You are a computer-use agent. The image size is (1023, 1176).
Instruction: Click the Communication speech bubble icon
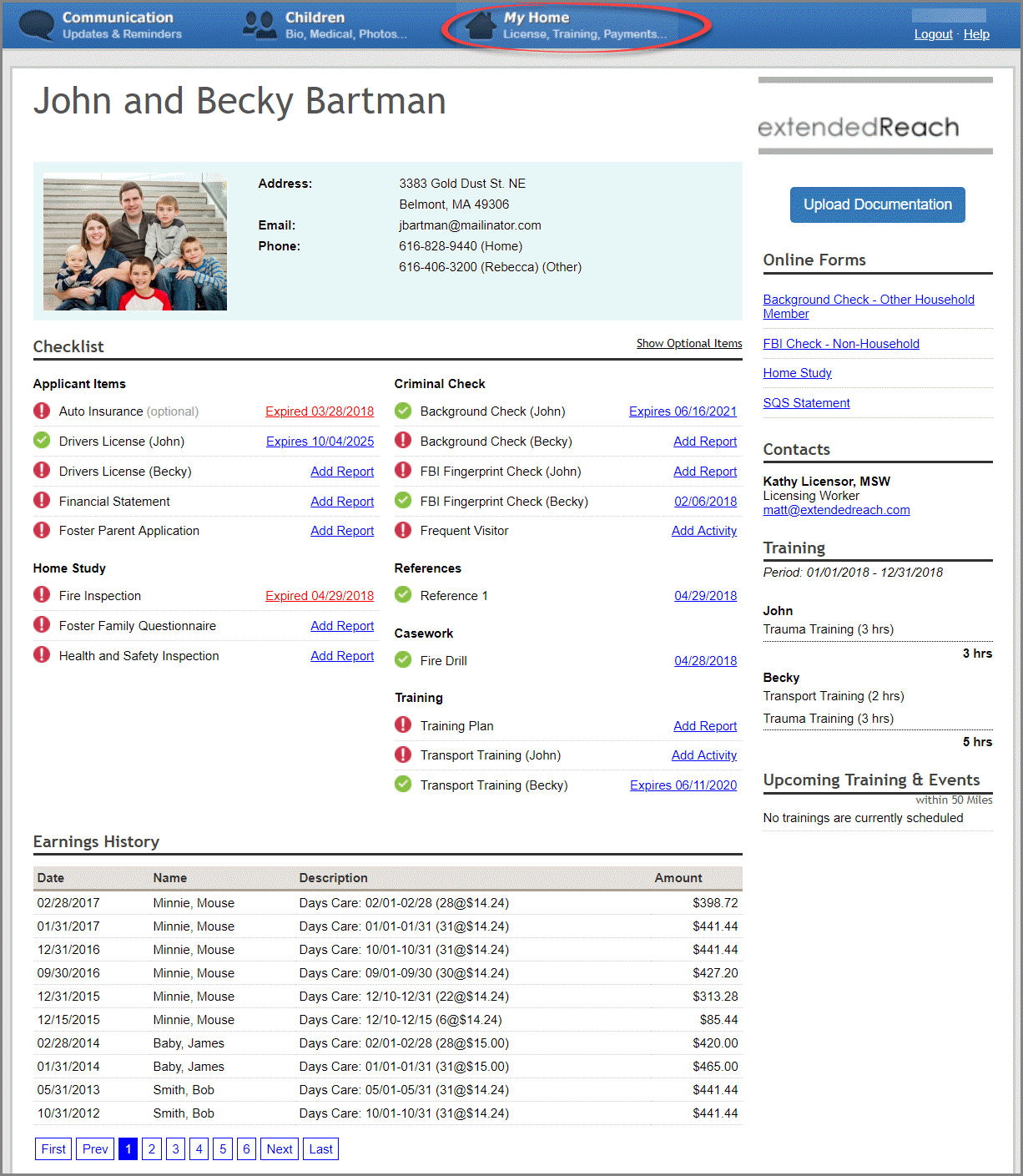coord(37,26)
